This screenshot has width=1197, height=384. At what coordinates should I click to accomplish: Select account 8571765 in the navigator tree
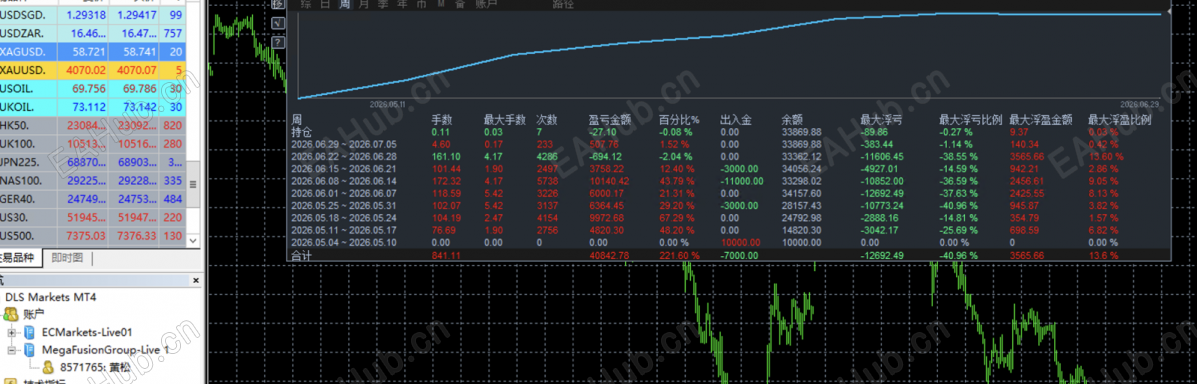click(94, 368)
